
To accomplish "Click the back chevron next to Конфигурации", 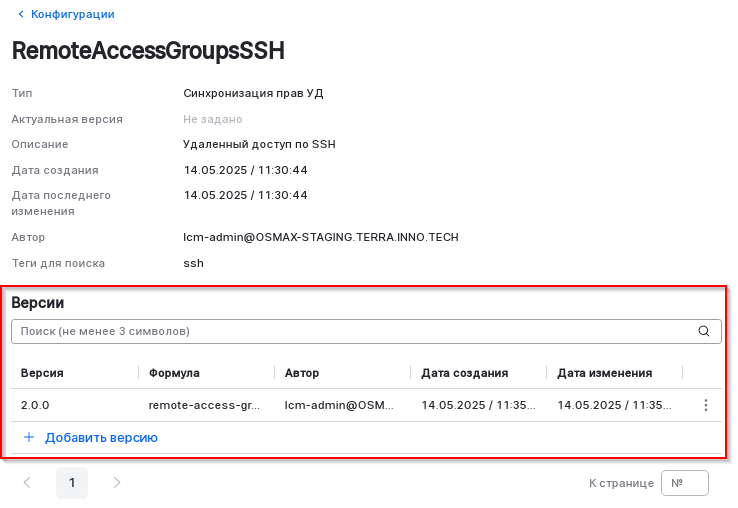I will (x=21, y=14).
